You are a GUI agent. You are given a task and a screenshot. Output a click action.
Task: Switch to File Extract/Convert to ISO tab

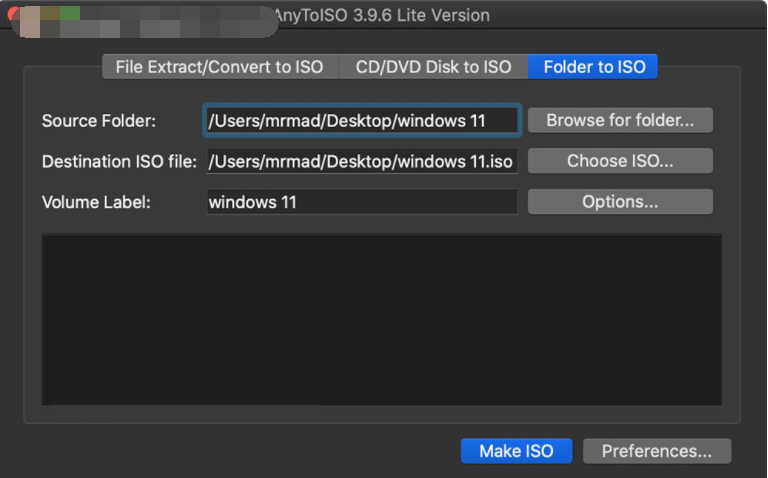(x=219, y=67)
